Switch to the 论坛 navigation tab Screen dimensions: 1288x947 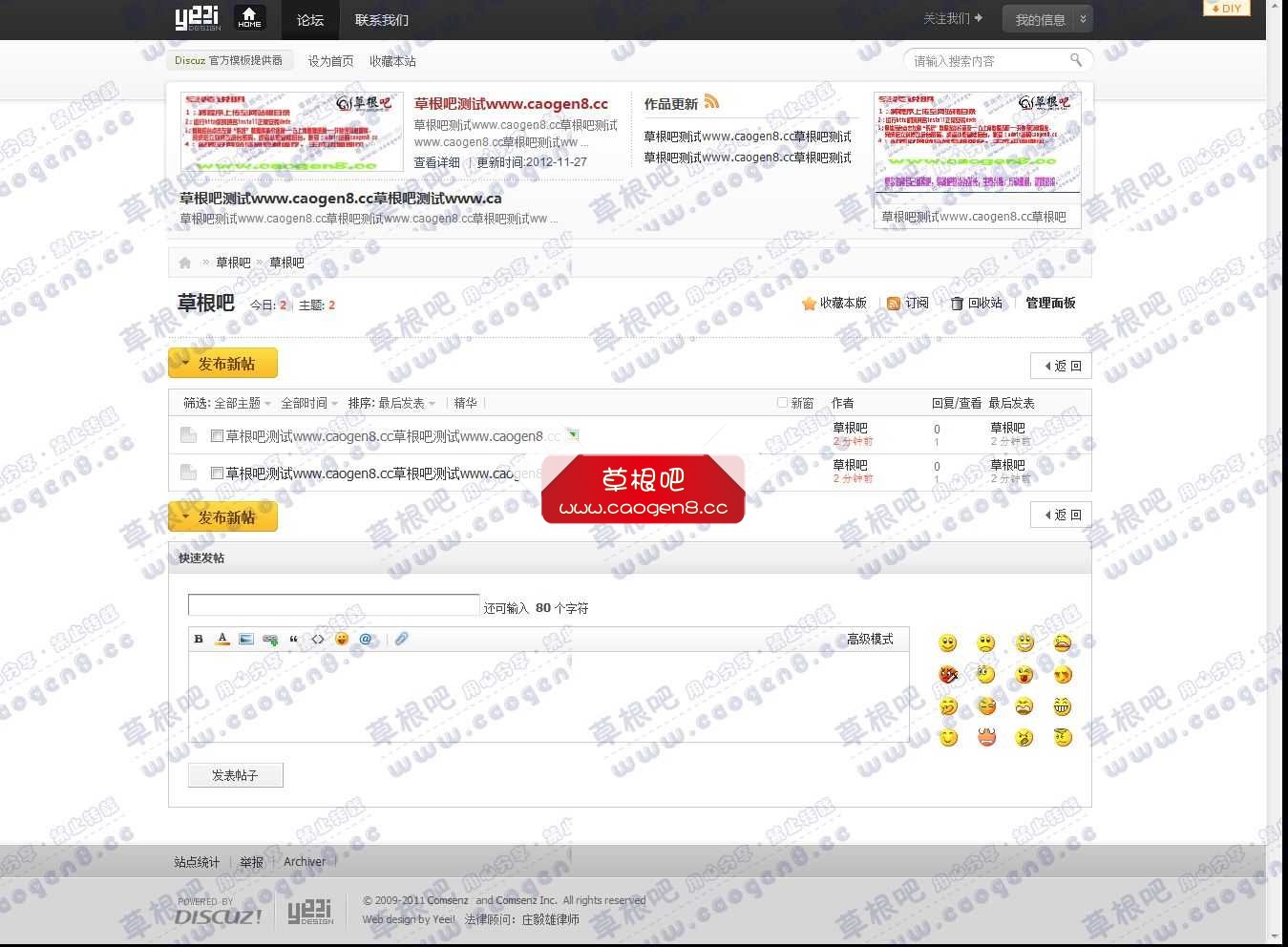click(309, 19)
